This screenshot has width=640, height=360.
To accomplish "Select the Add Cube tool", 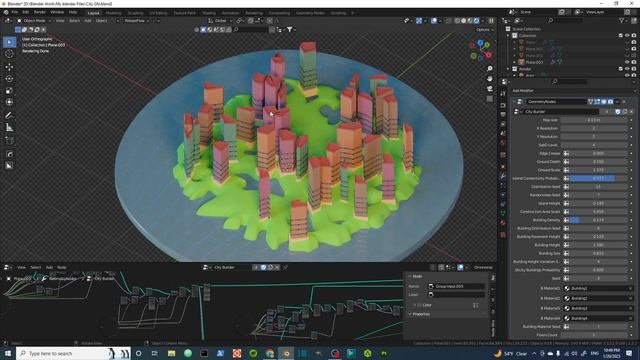I will (9, 140).
